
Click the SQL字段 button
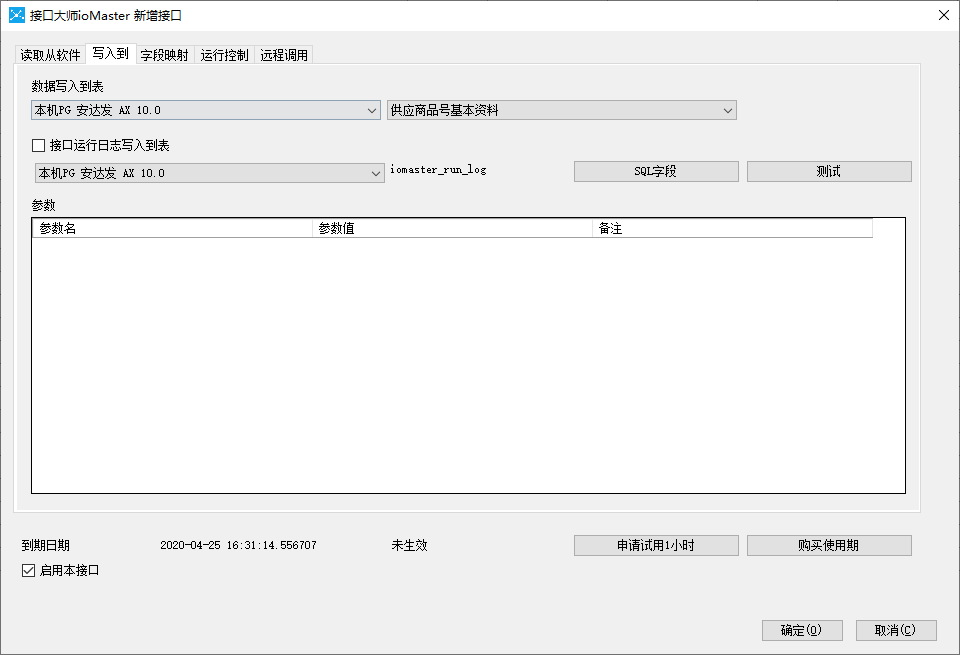tap(656, 172)
